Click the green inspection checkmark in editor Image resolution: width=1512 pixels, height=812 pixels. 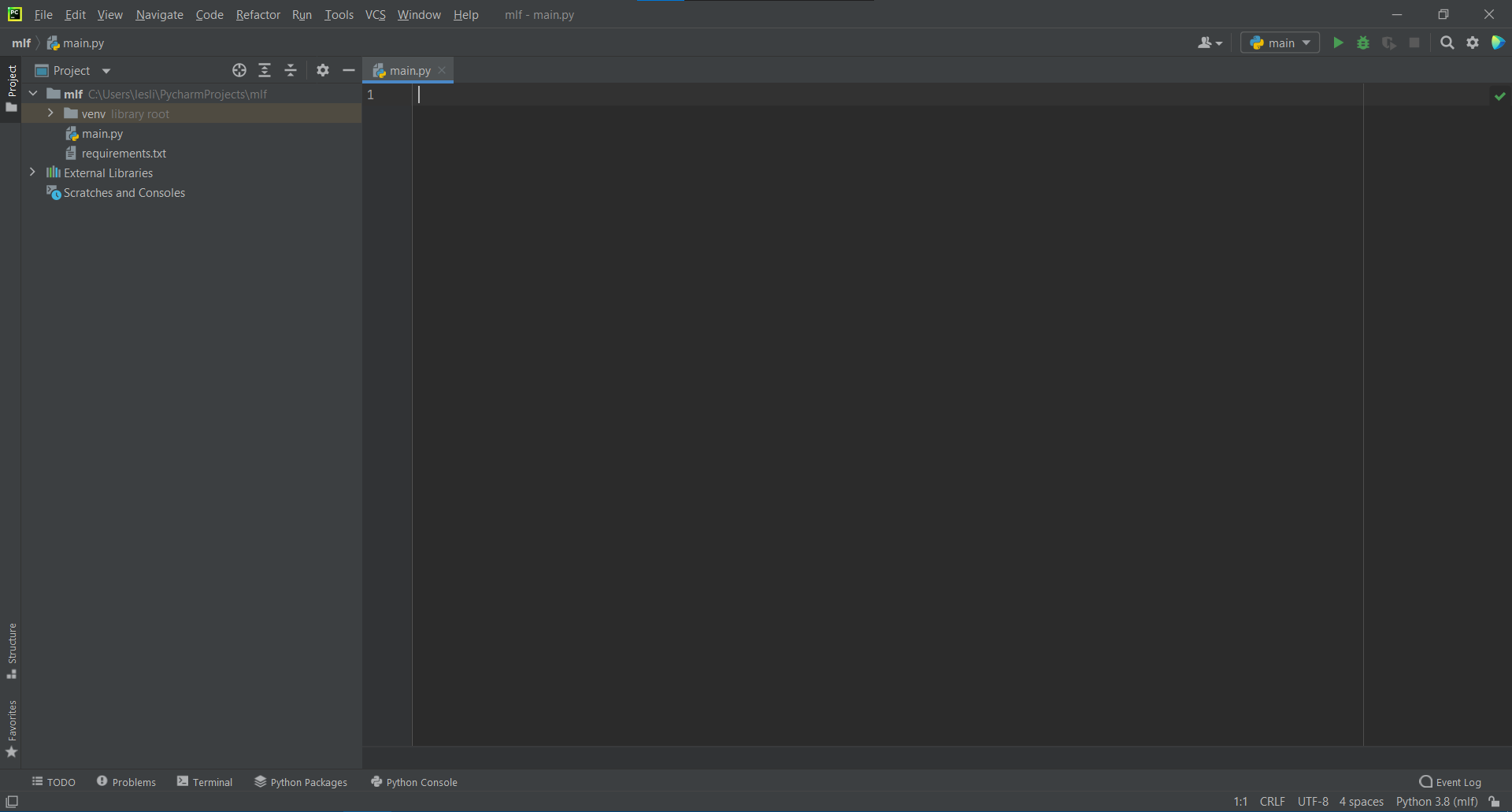click(1500, 96)
